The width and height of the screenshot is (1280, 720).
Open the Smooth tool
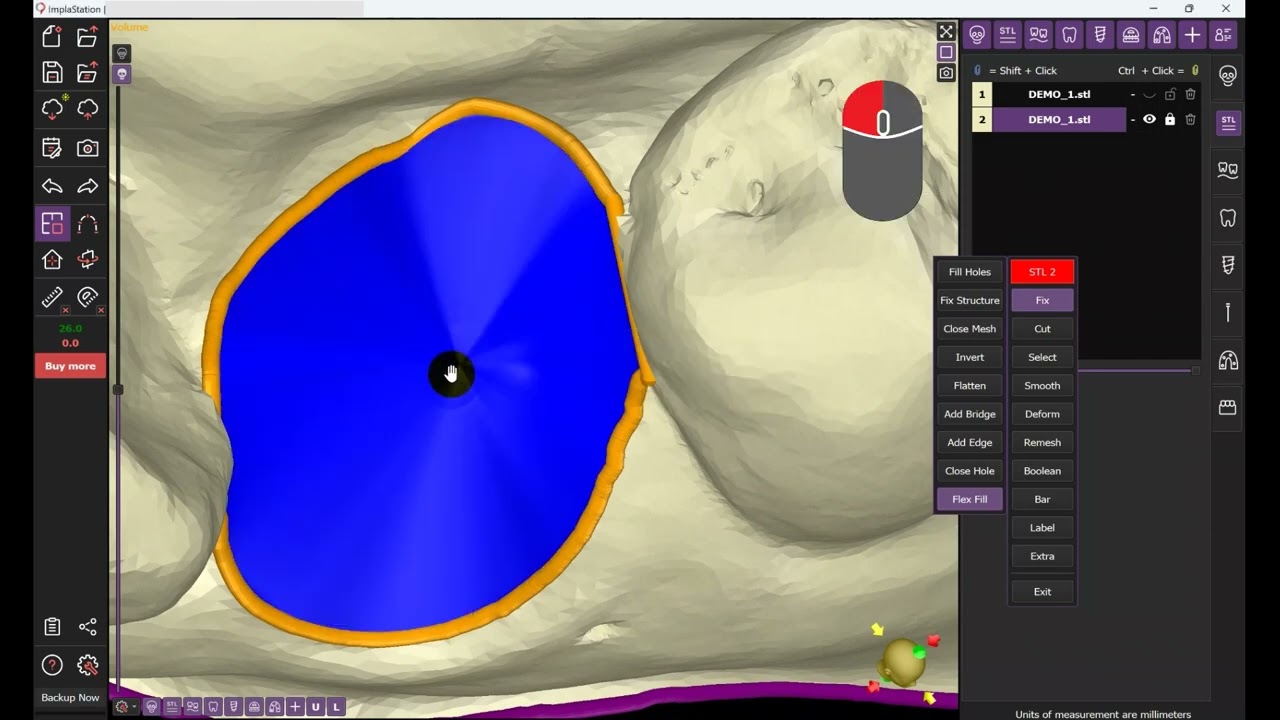1042,386
